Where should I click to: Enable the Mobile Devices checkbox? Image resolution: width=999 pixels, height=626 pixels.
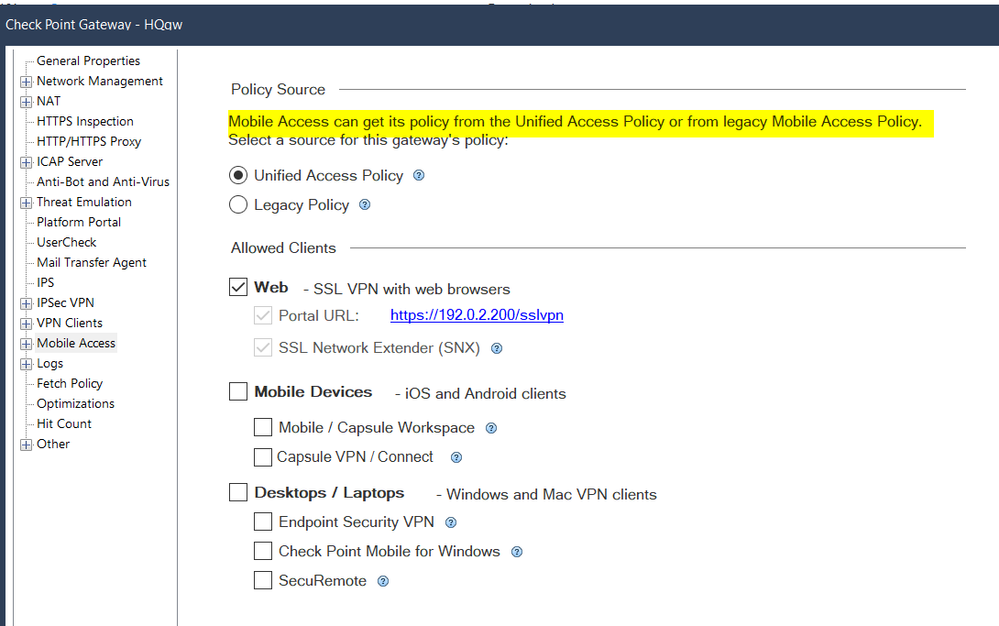coord(238,392)
